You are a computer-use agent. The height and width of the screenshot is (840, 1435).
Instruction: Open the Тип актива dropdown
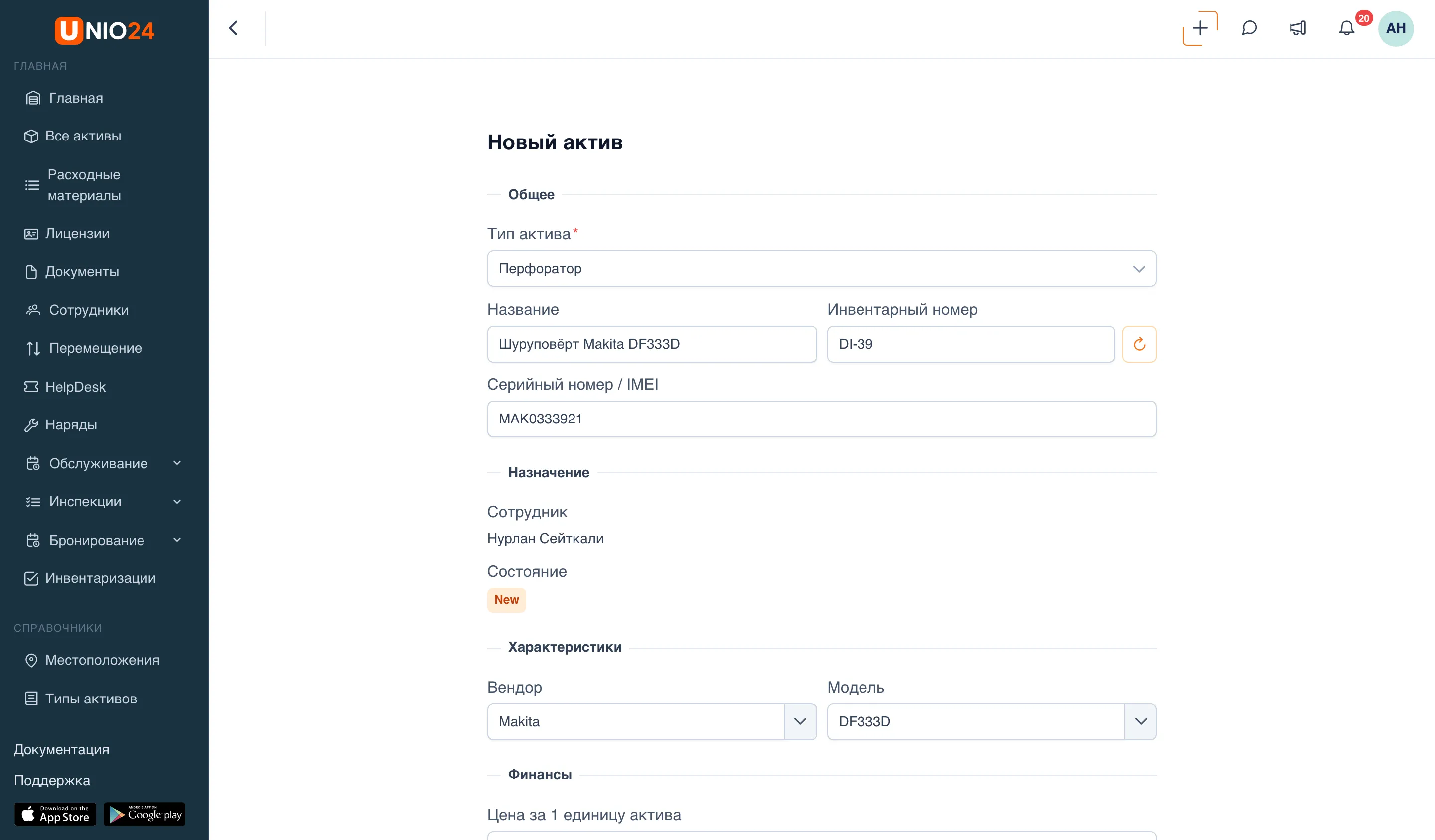click(x=822, y=269)
